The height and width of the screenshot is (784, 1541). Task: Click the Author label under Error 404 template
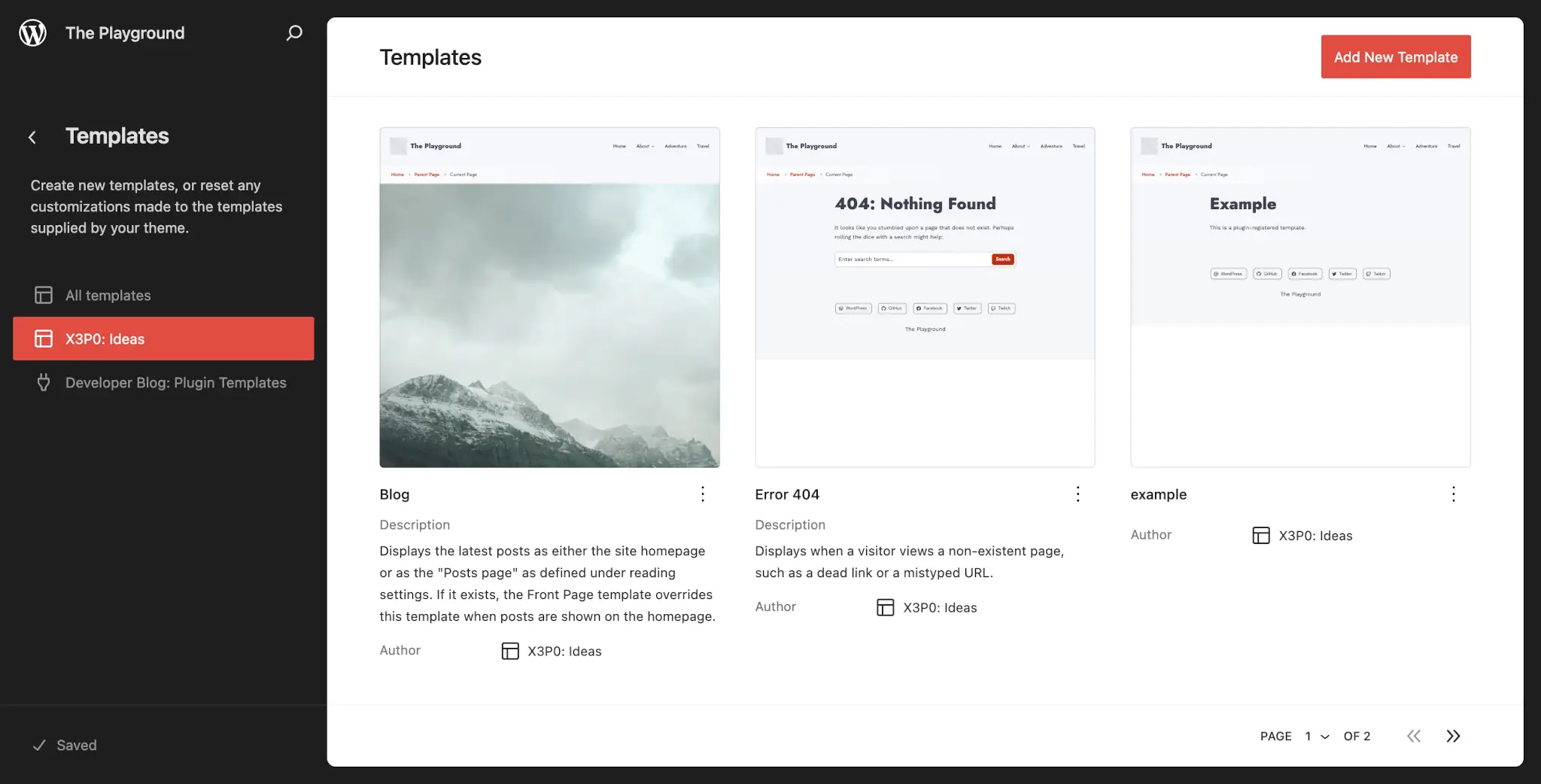[775, 606]
